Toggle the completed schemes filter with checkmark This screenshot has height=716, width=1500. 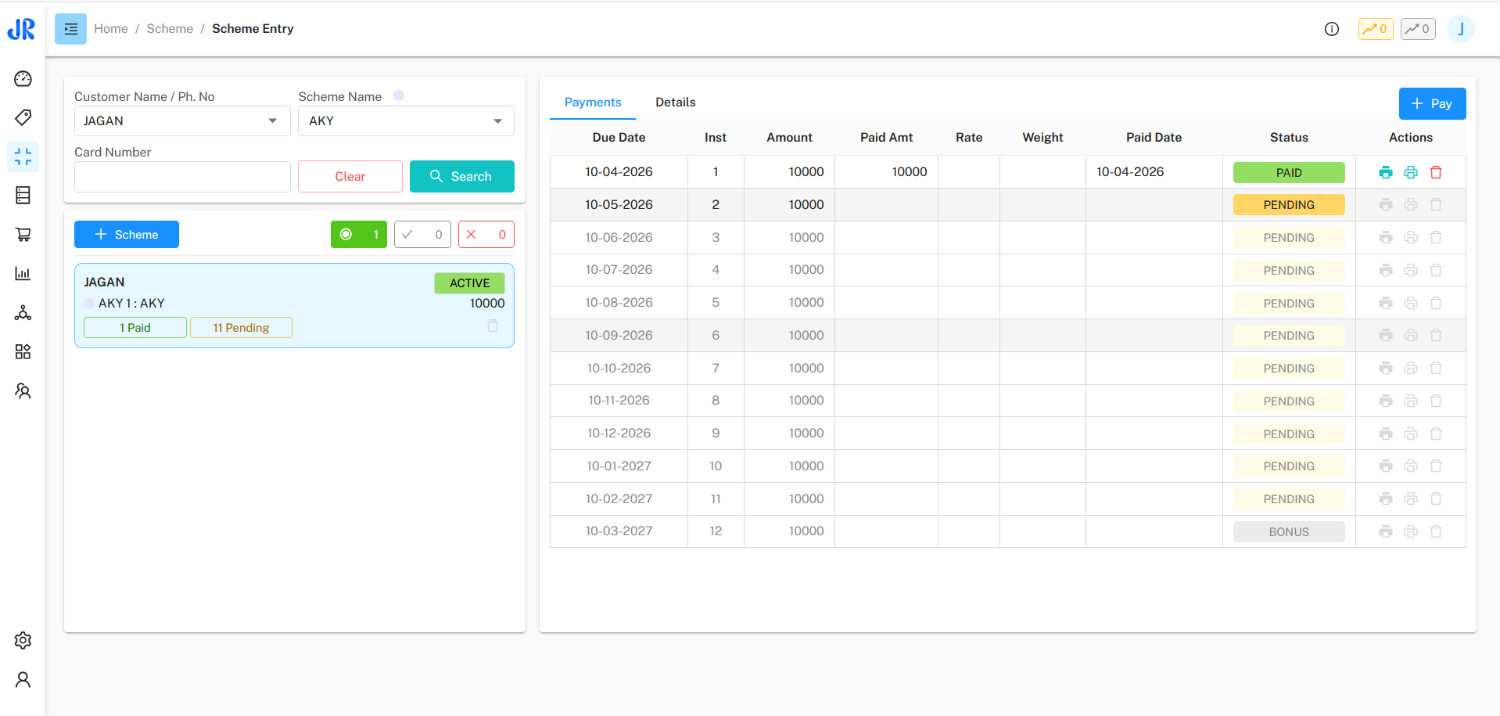coord(422,234)
